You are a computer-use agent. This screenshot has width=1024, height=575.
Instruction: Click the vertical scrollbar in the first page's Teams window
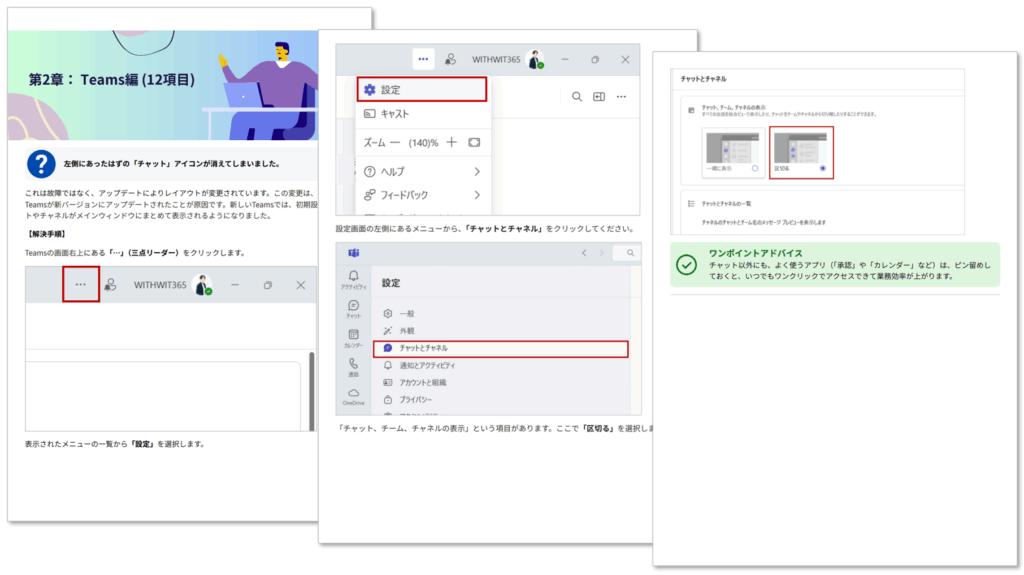pyautogui.click(x=312, y=391)
